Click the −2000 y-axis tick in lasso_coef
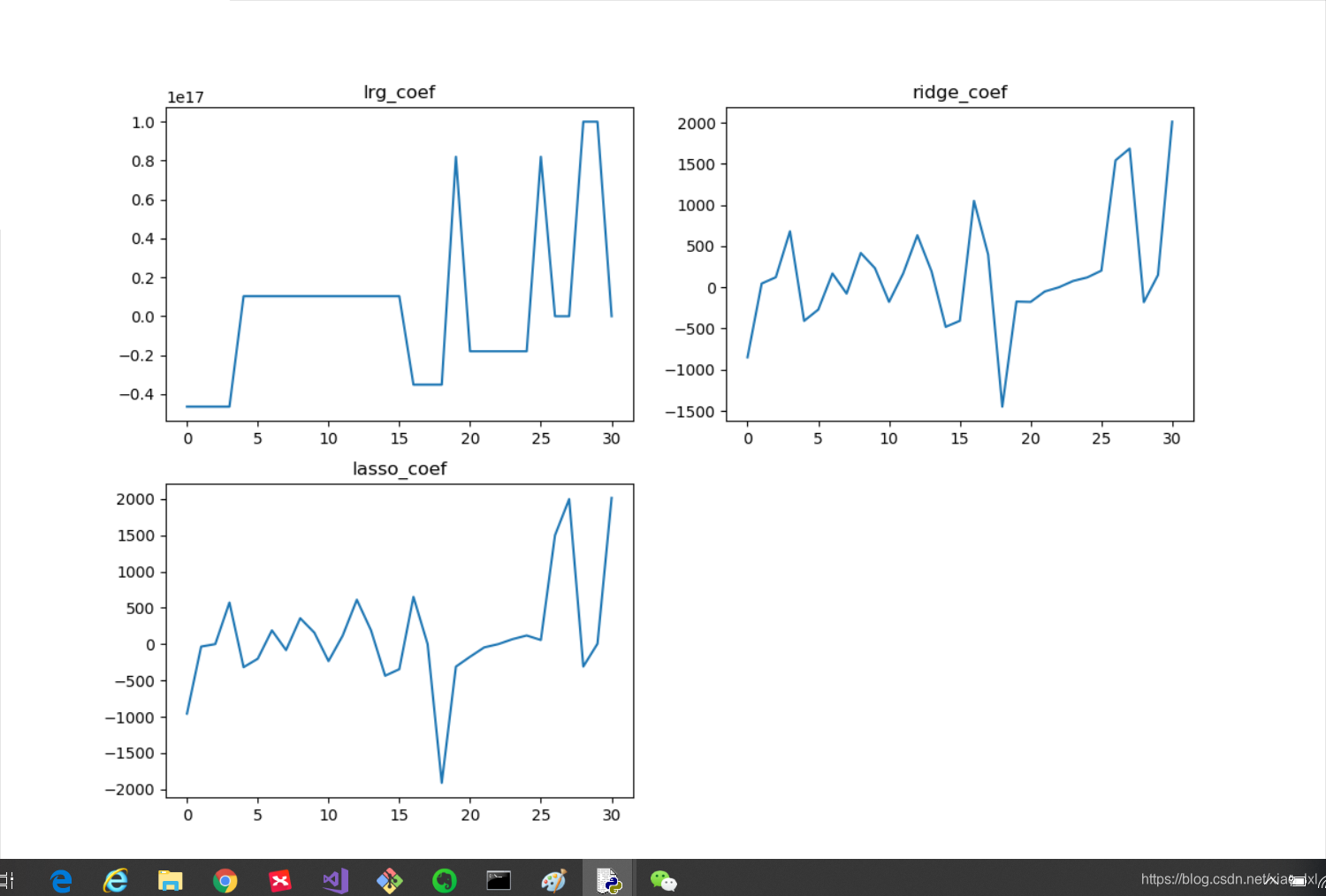The height and width of the screenshot is (896, 1326). pyautogui.click(x=129, y=790)
